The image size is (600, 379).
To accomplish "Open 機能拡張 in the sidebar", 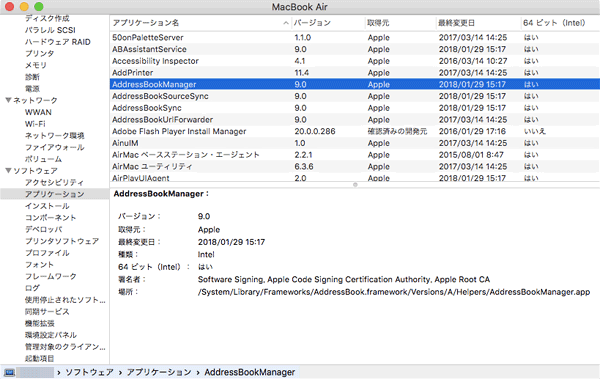I will point(39,323).
